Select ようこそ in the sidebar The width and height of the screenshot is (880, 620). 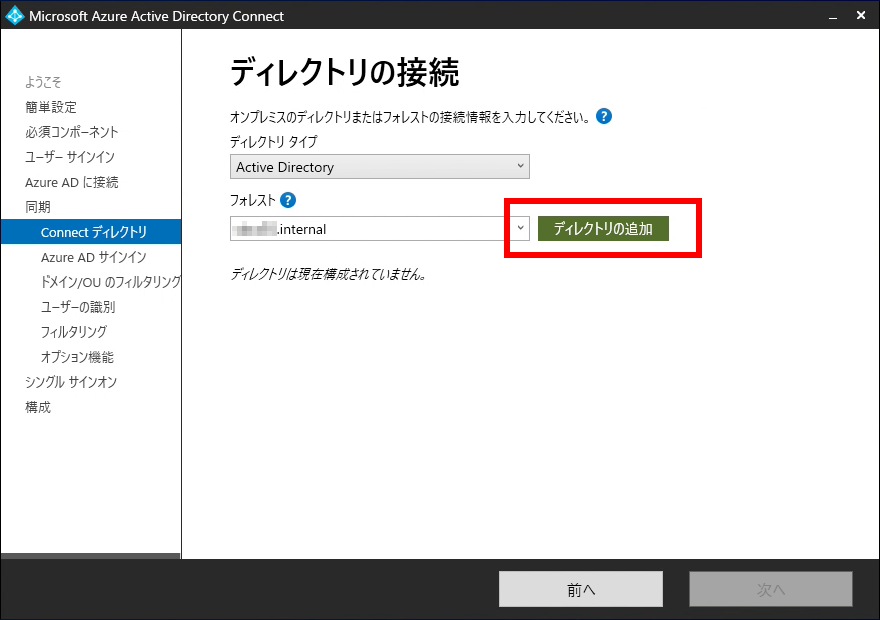click(43, 82)
